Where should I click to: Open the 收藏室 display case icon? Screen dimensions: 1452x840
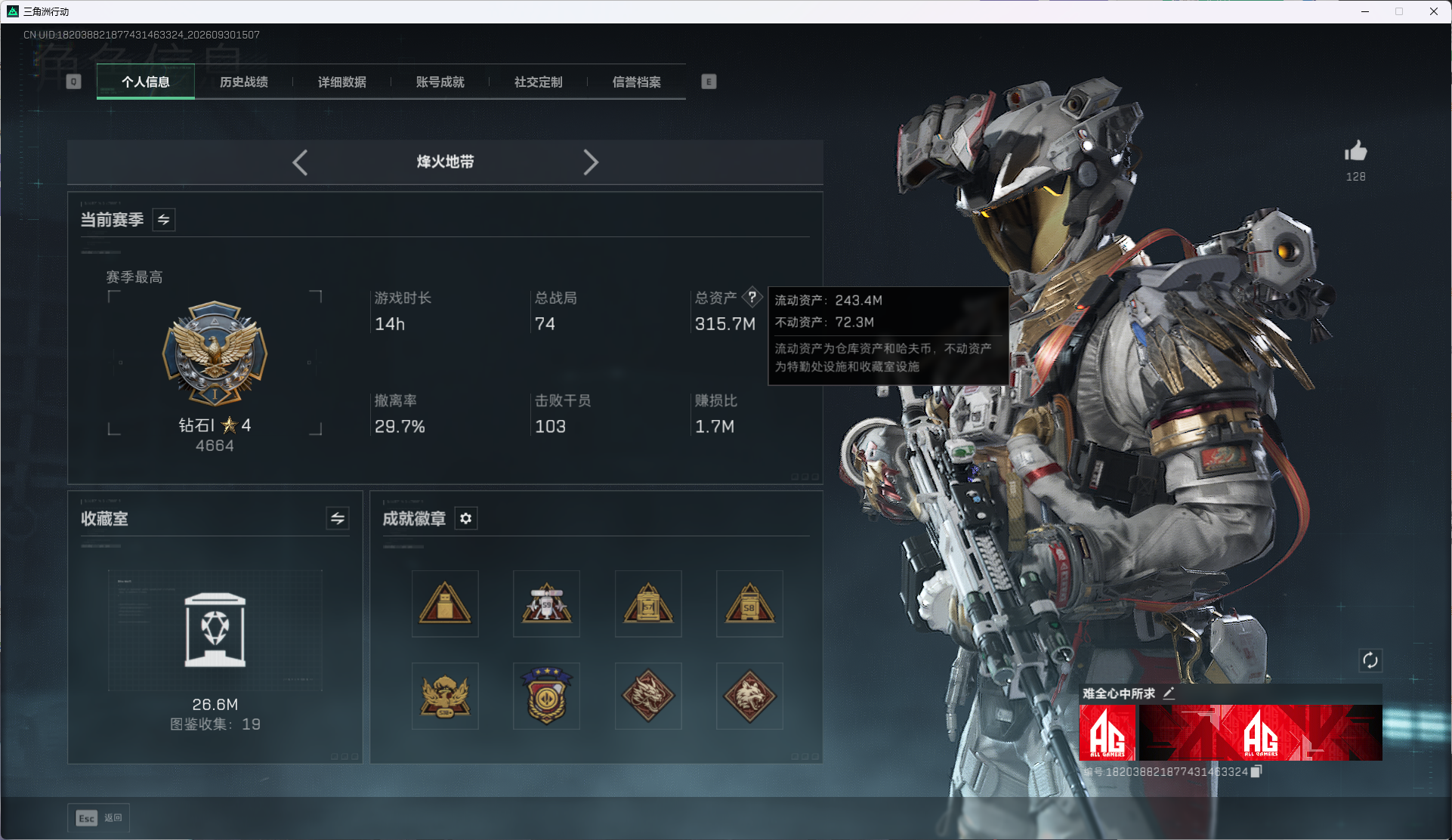pos(215,630)
